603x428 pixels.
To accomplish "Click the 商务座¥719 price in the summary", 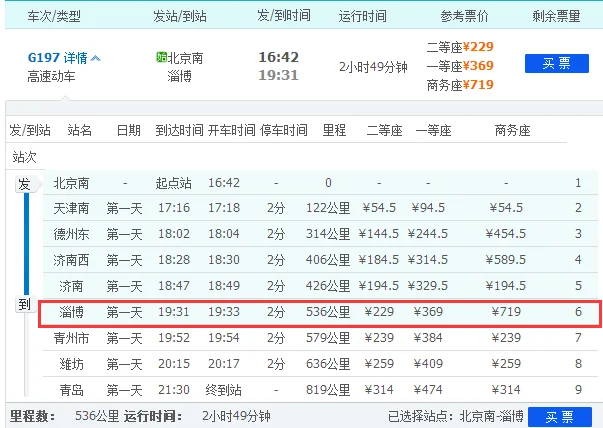I will (x=460, y=85).
